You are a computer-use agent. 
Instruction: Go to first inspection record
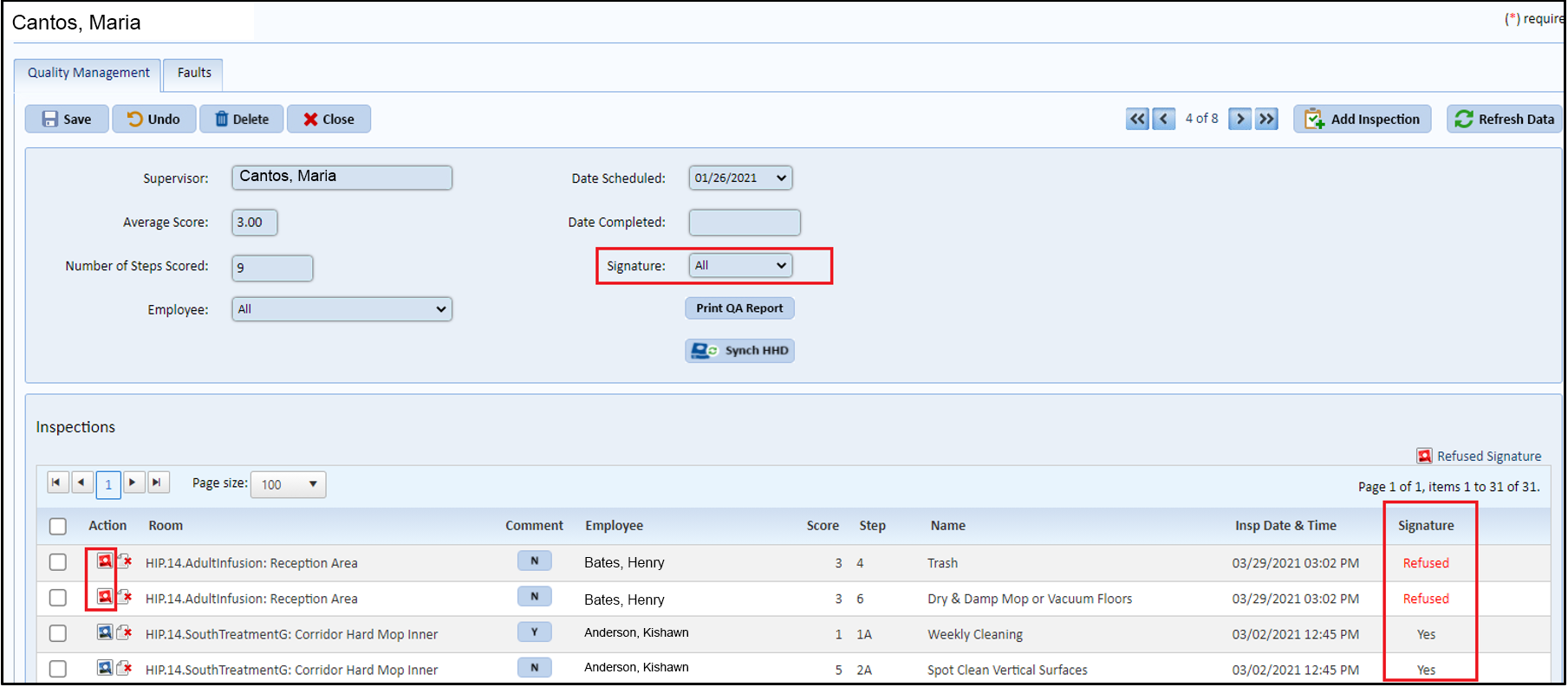(1137, 119)
